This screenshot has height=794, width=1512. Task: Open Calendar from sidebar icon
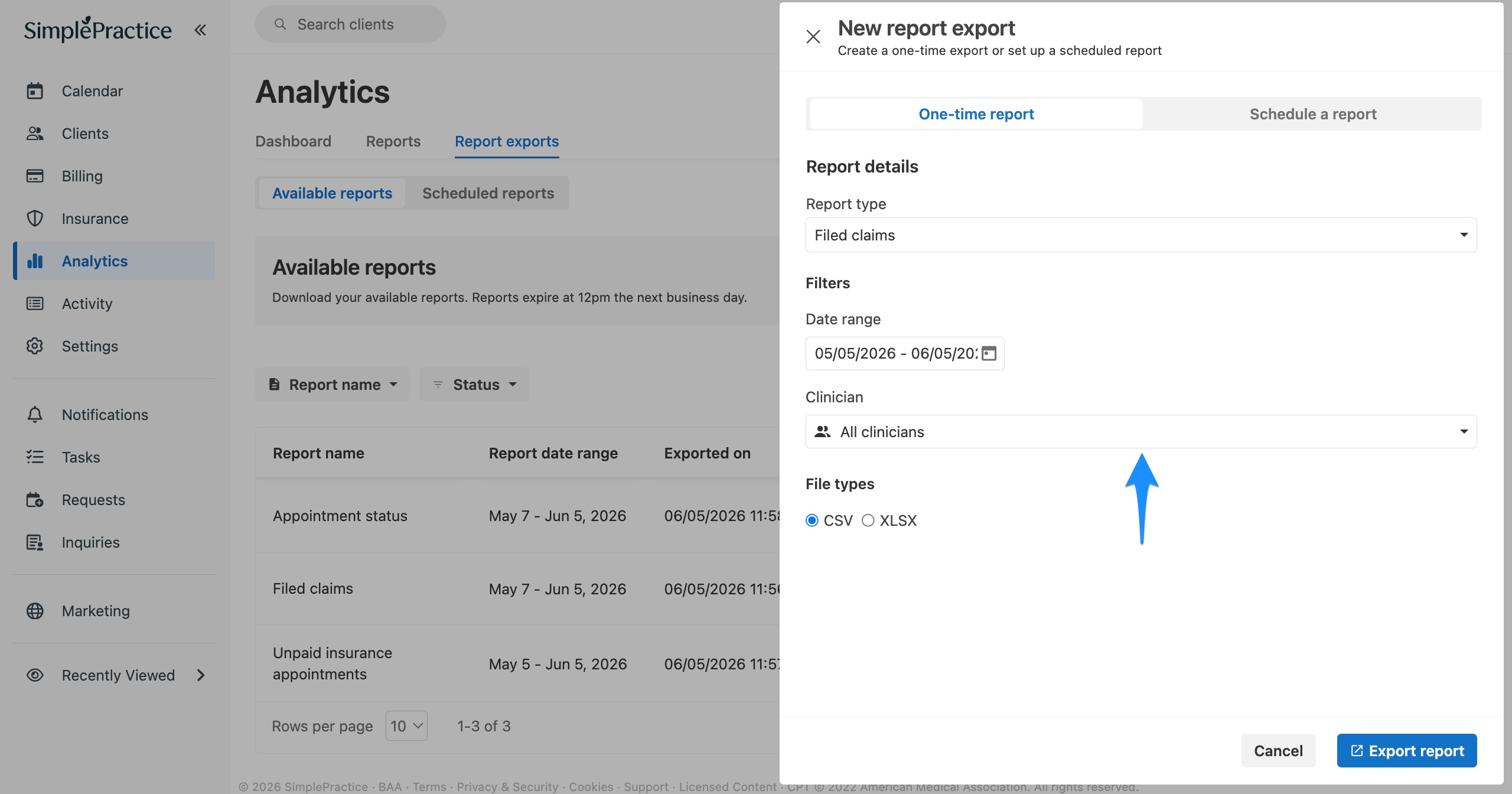(x=35, y=91)
